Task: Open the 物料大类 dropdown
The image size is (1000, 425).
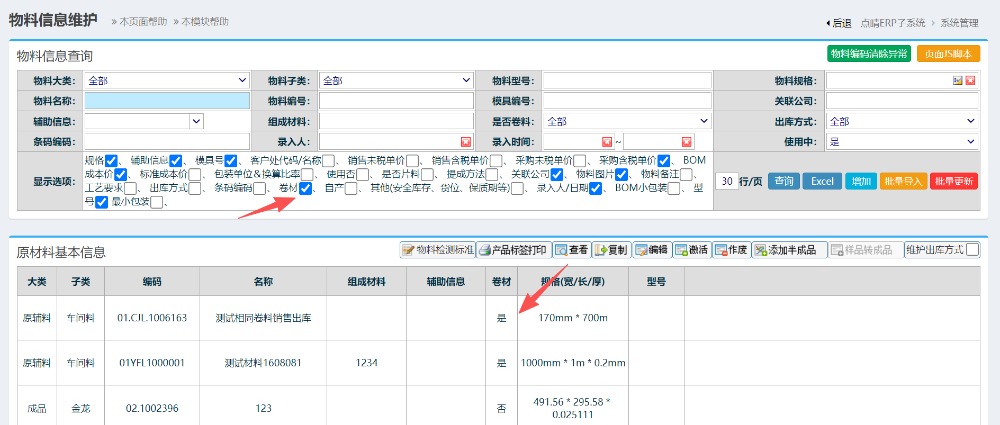Action: click(x=167, y=80)
